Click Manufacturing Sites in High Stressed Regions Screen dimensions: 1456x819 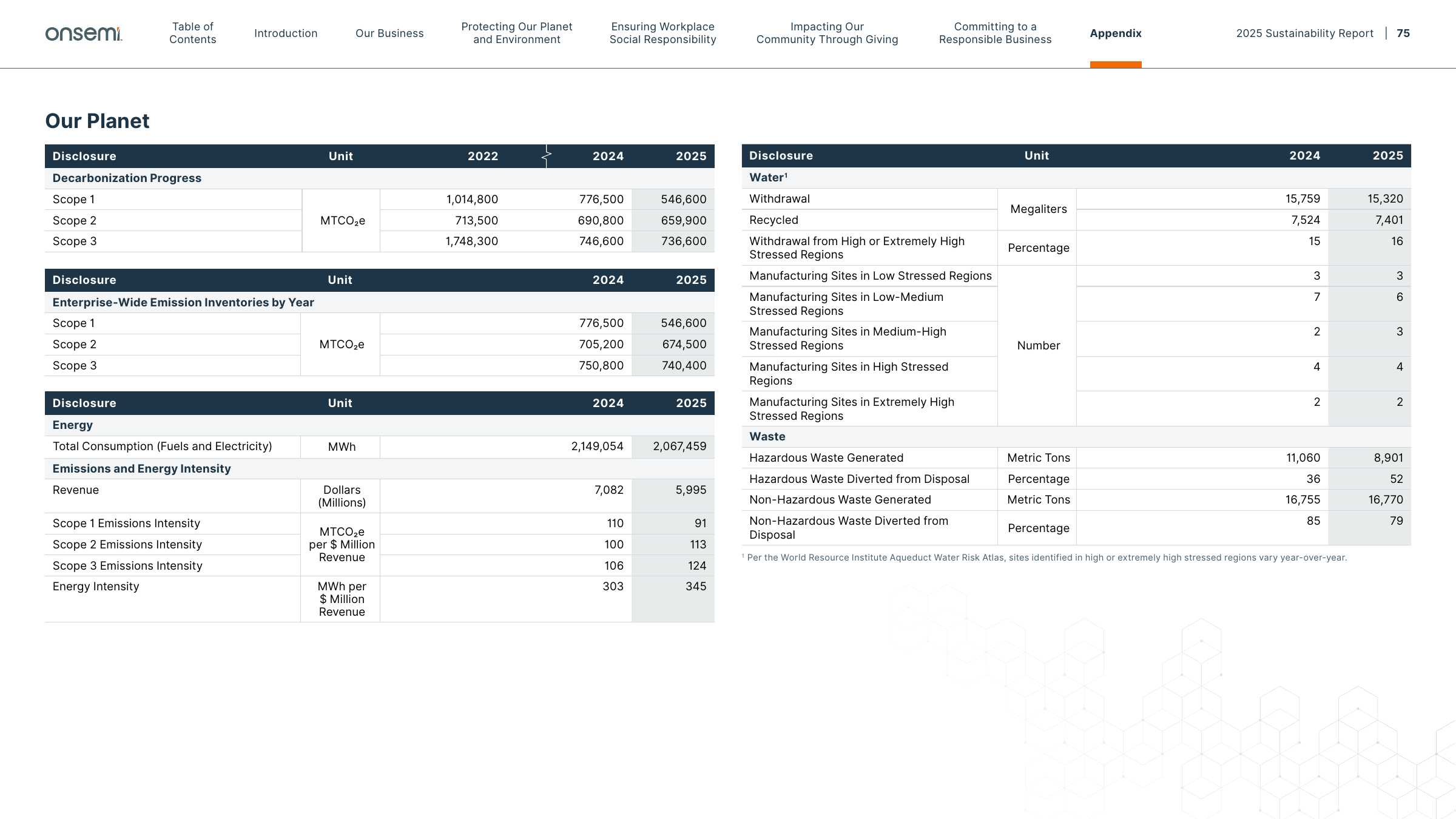848,374
